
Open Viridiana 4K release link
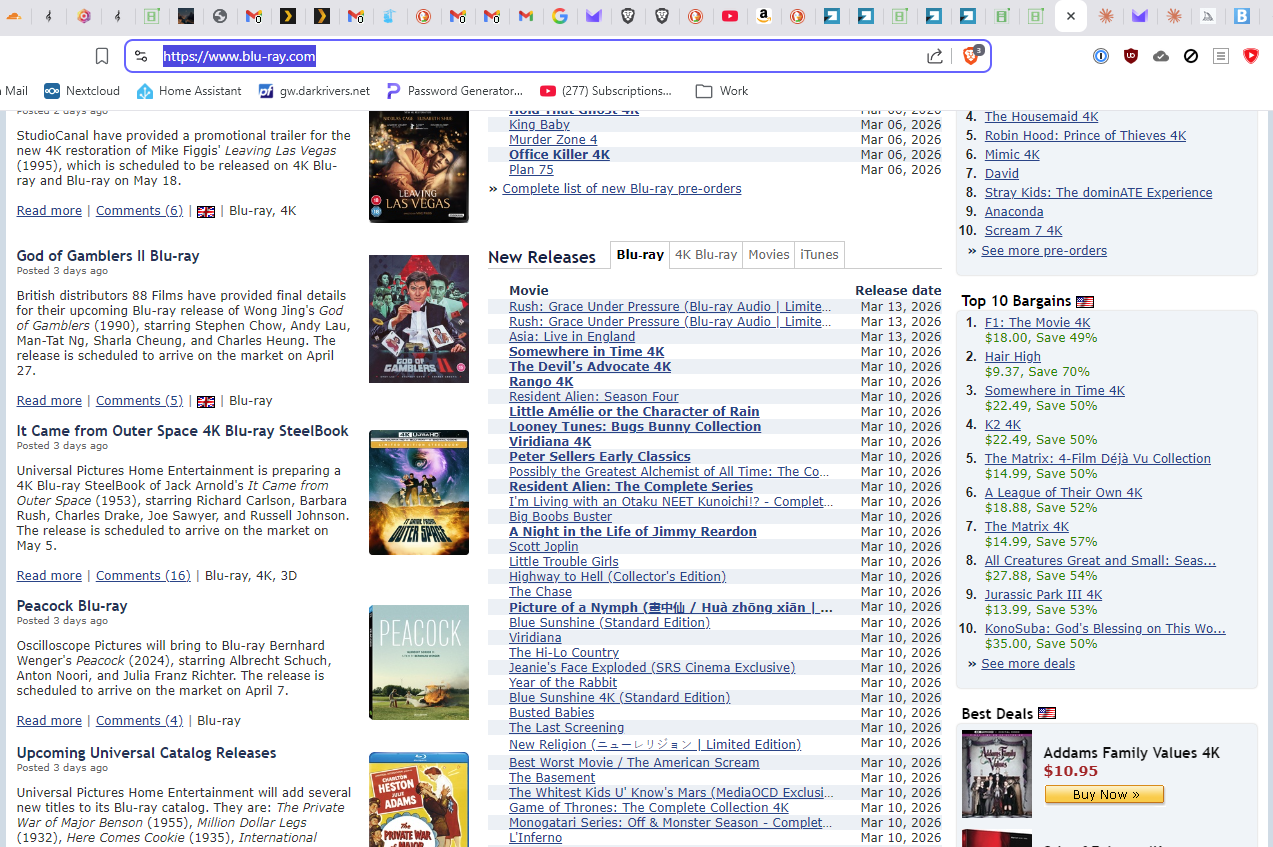coord(550,442)
